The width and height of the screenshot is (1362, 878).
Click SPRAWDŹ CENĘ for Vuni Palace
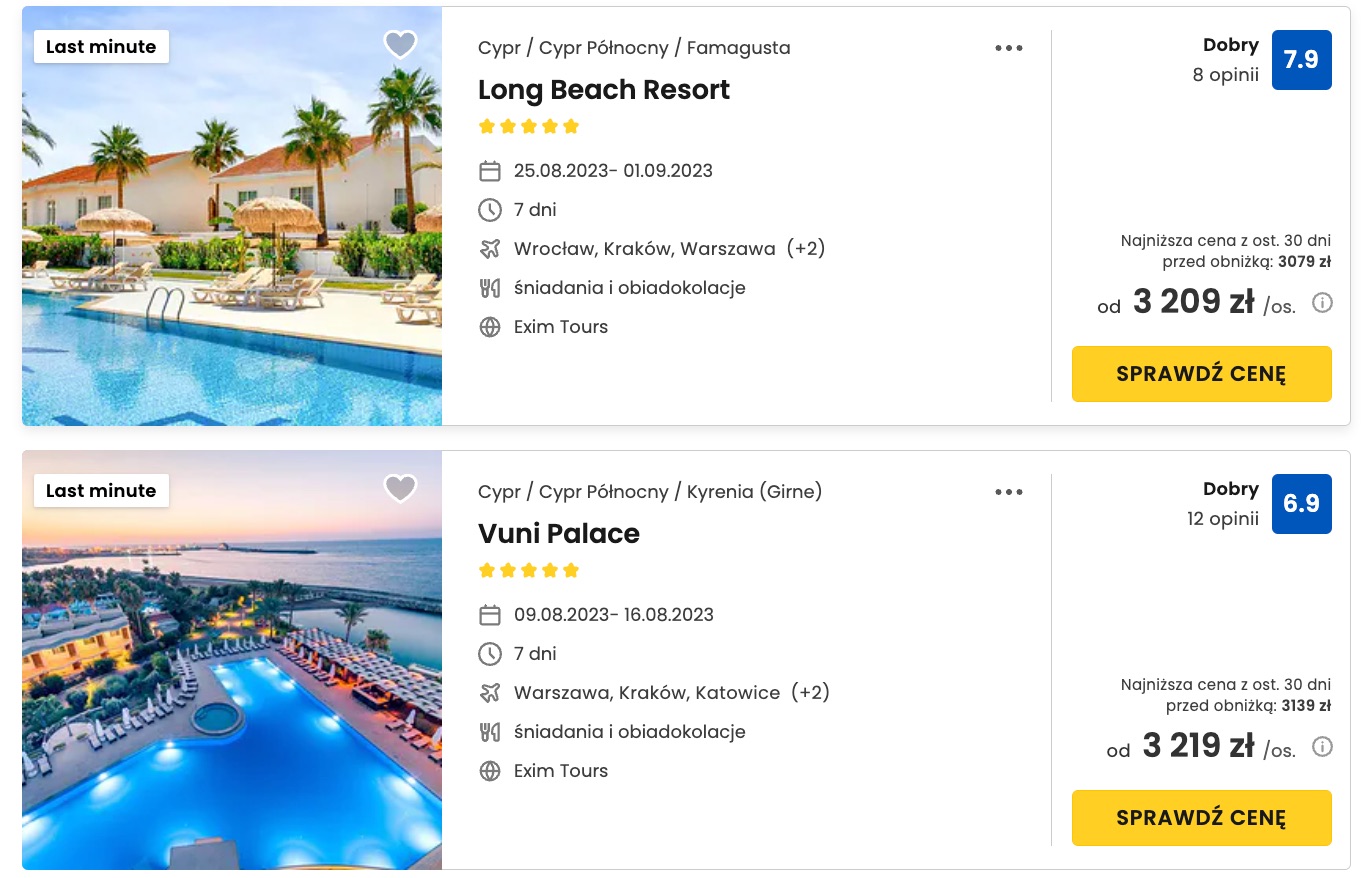[1201, 818]
